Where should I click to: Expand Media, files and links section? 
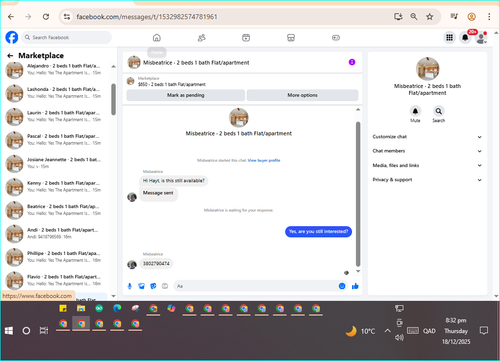tap(427, 165)
